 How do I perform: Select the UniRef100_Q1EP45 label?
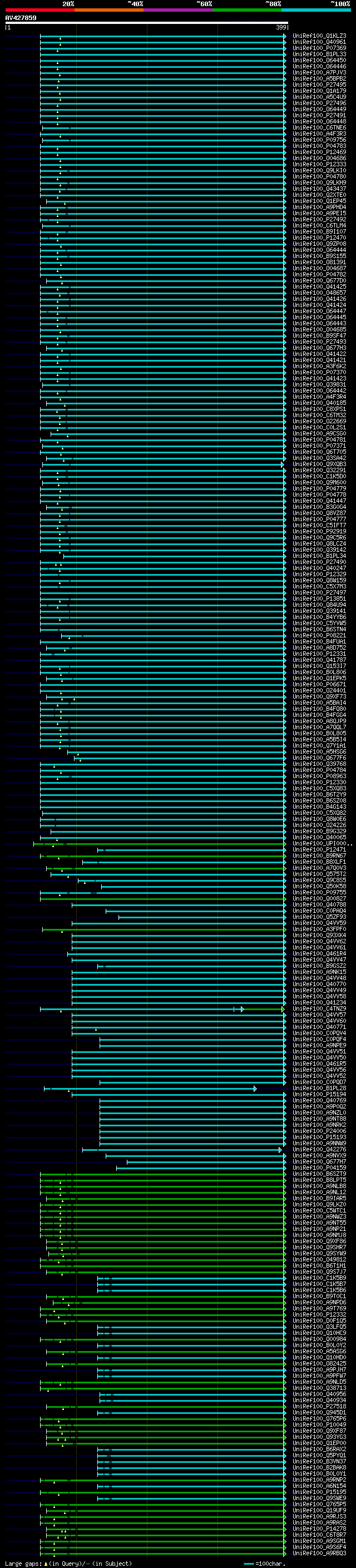tap(319, 201)
